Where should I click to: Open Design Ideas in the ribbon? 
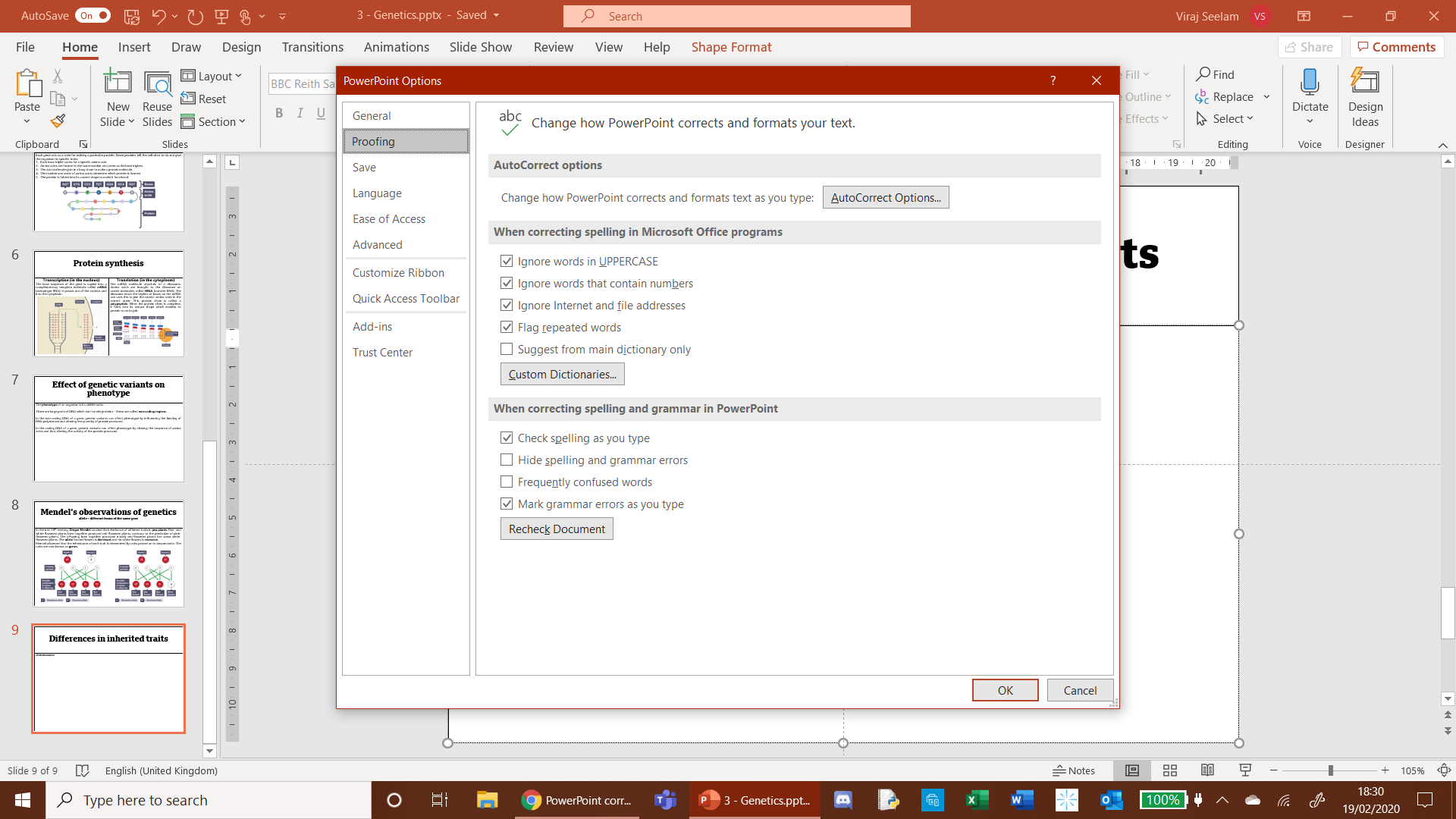coord(1365,99)
